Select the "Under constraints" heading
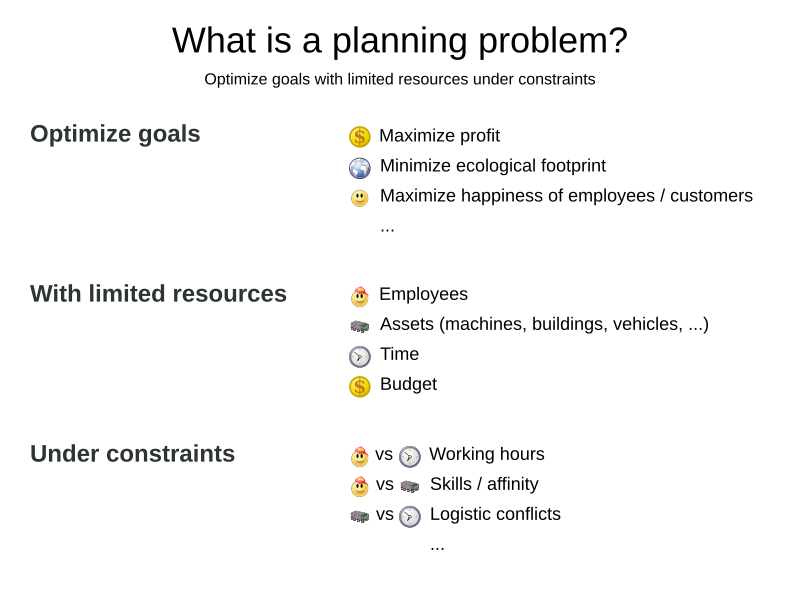The width and height of the screenshot is (800, 600). (132, 454)
